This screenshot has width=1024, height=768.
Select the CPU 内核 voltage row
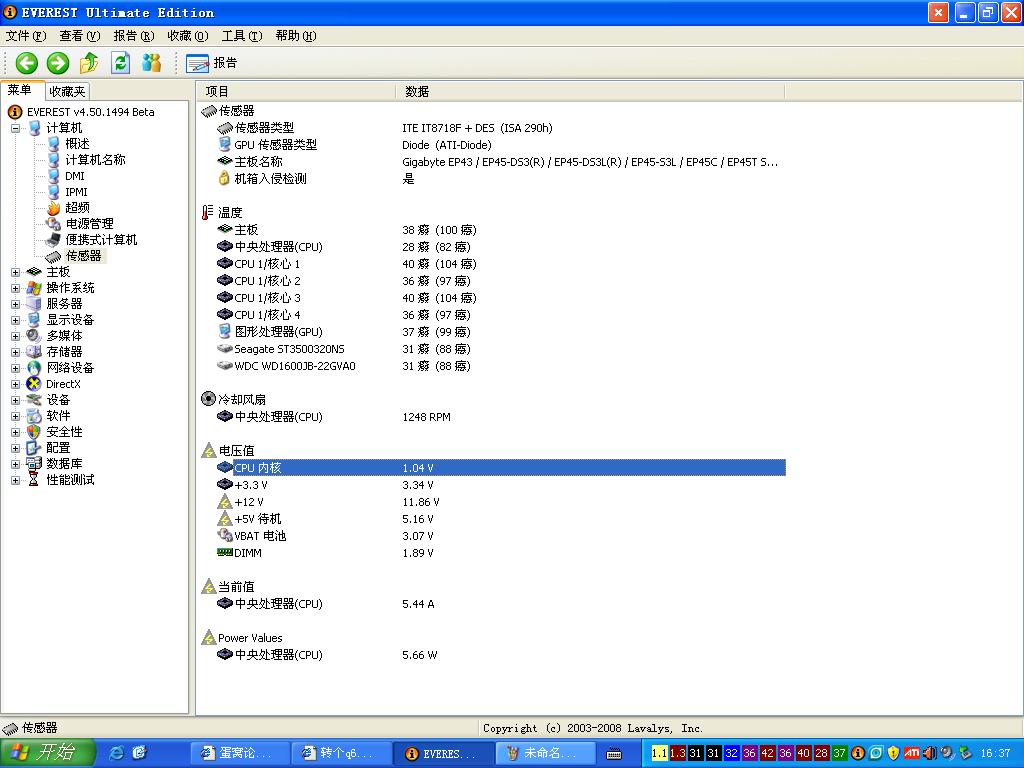point(502,468)
